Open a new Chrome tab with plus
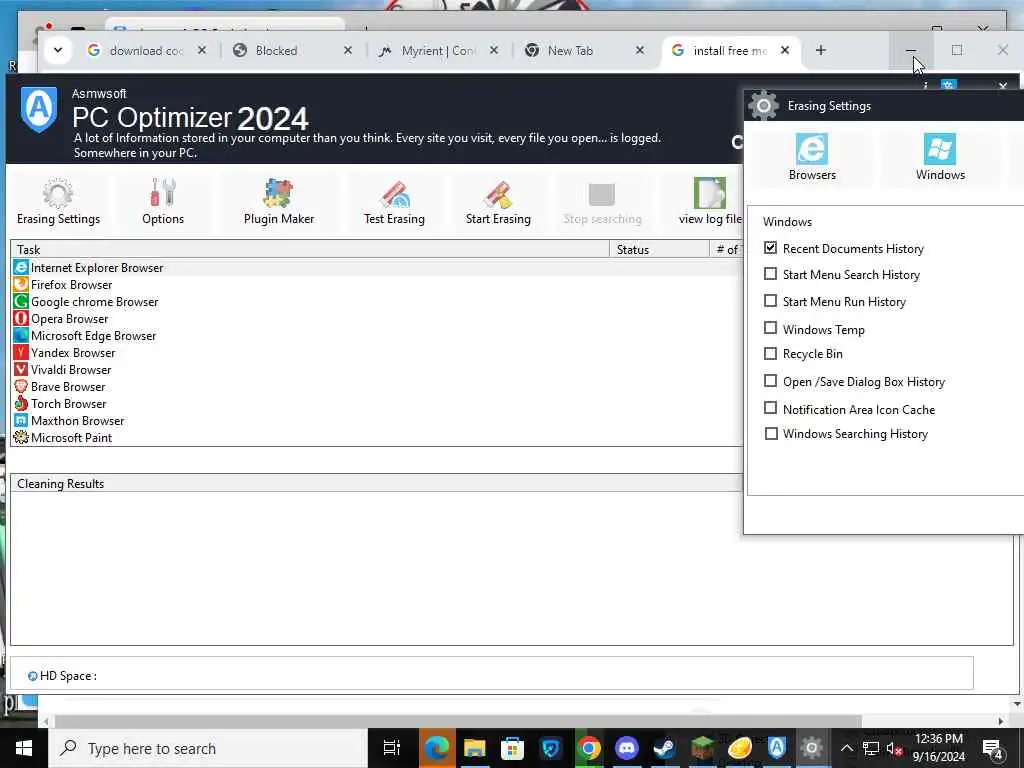Viewport: 1024px width, 768px height. tap(821, 50)
